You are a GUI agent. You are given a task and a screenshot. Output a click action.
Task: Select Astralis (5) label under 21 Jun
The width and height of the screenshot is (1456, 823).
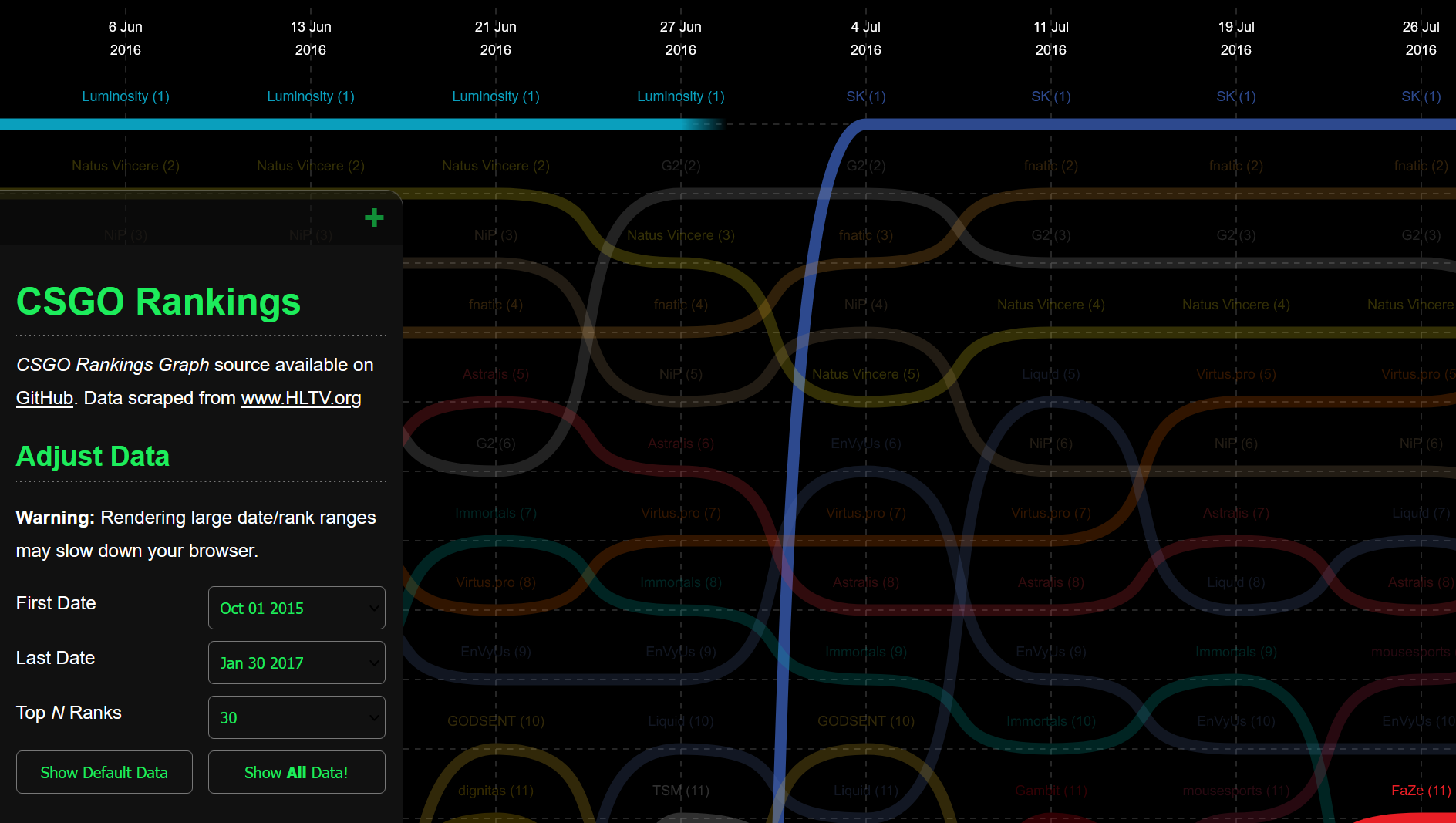[x=496, y=374]
